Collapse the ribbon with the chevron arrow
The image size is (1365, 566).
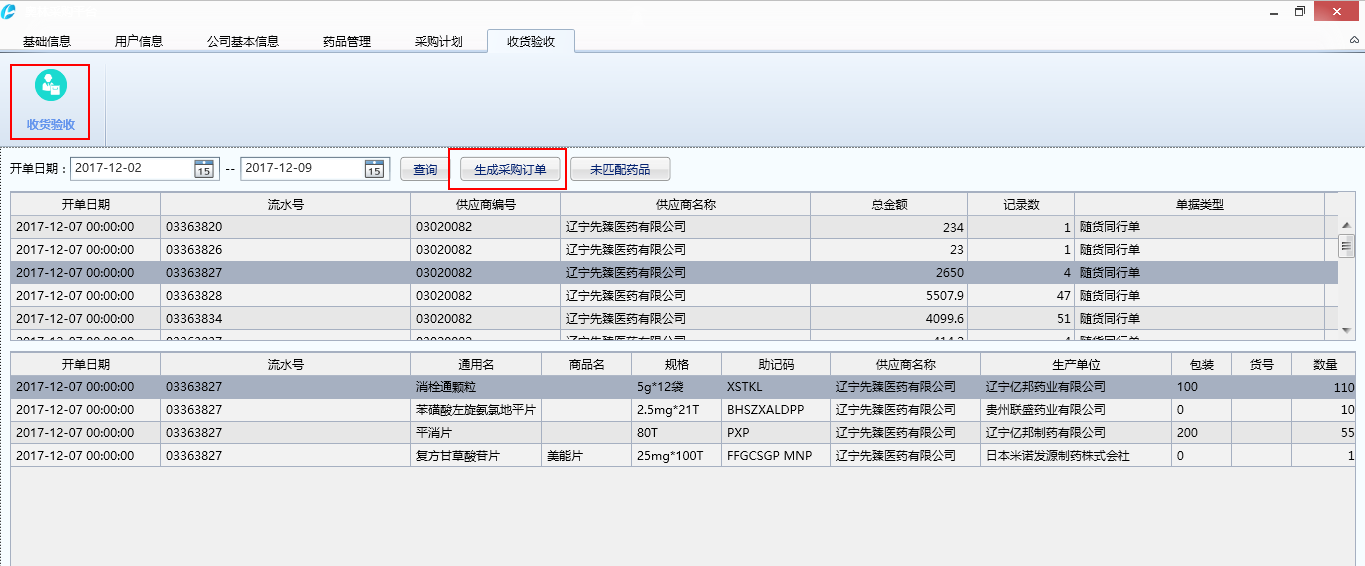pyautogui.click(x=1354, y=42)
